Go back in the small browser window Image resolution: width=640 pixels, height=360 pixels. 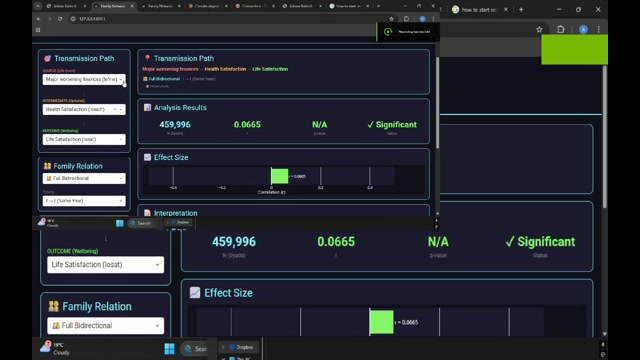coord(38,19)
